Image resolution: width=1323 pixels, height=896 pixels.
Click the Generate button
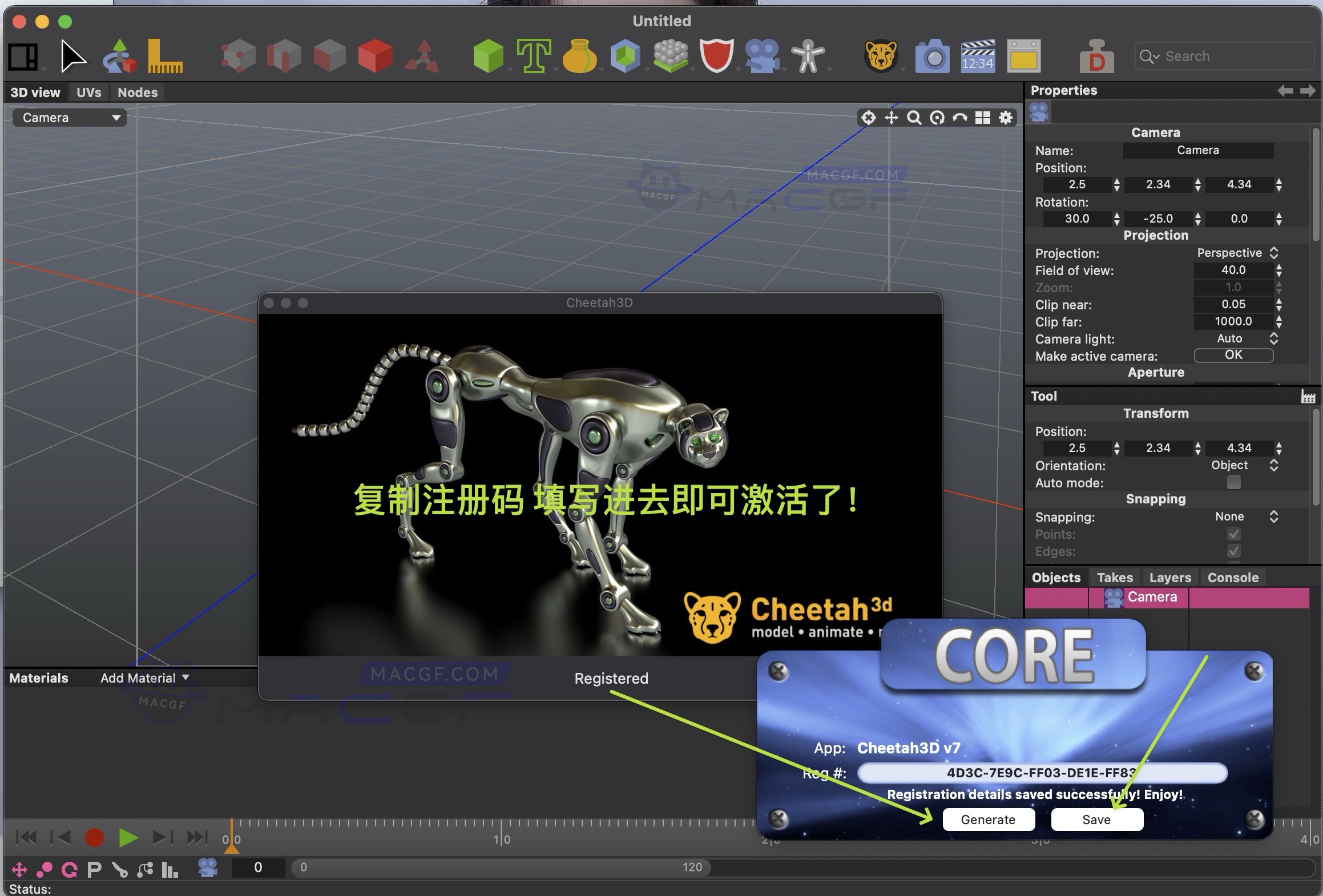pos(988,820)
